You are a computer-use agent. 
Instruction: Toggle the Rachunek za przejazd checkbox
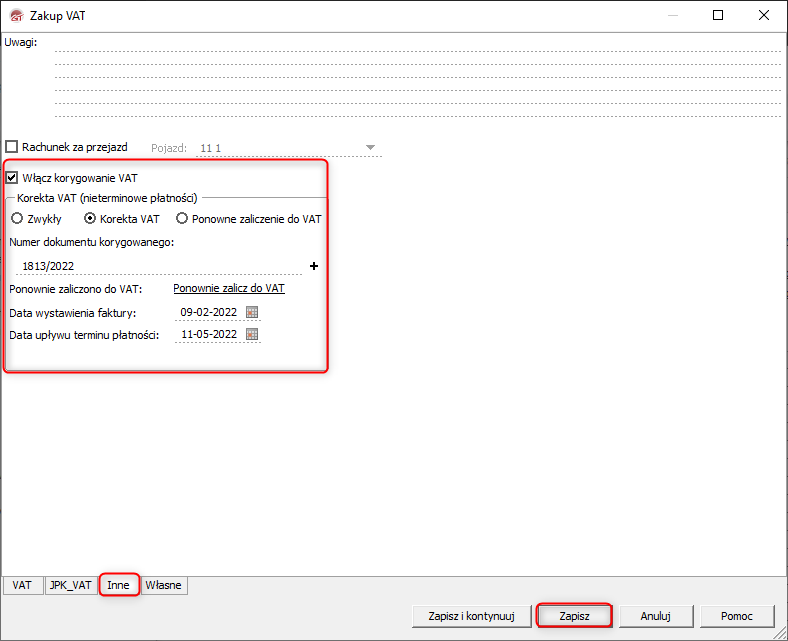click(12, 147)
